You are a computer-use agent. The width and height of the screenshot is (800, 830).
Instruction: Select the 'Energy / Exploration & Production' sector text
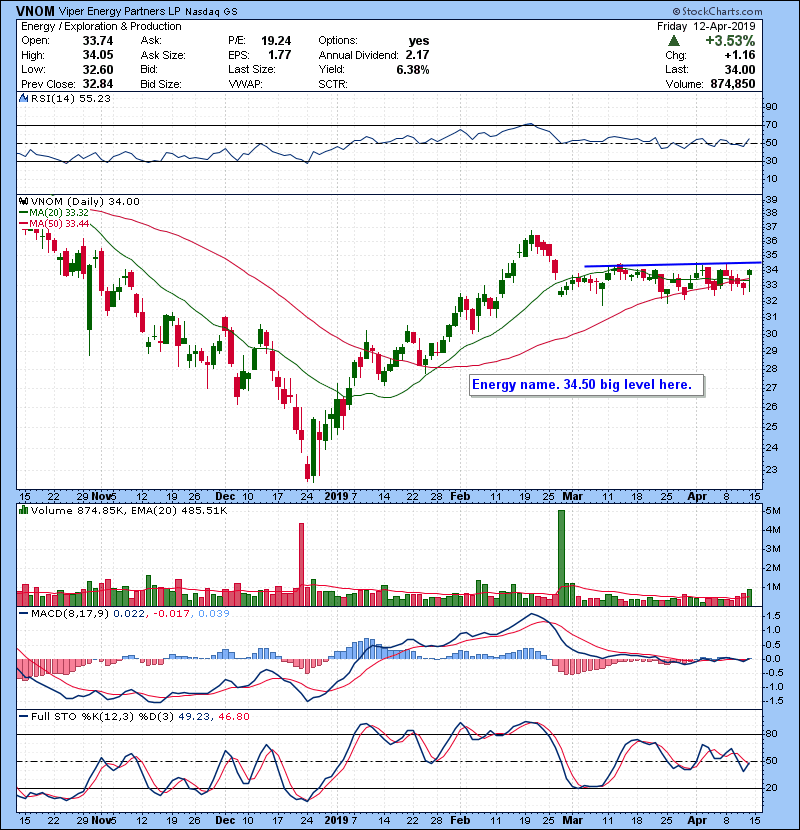101,26
